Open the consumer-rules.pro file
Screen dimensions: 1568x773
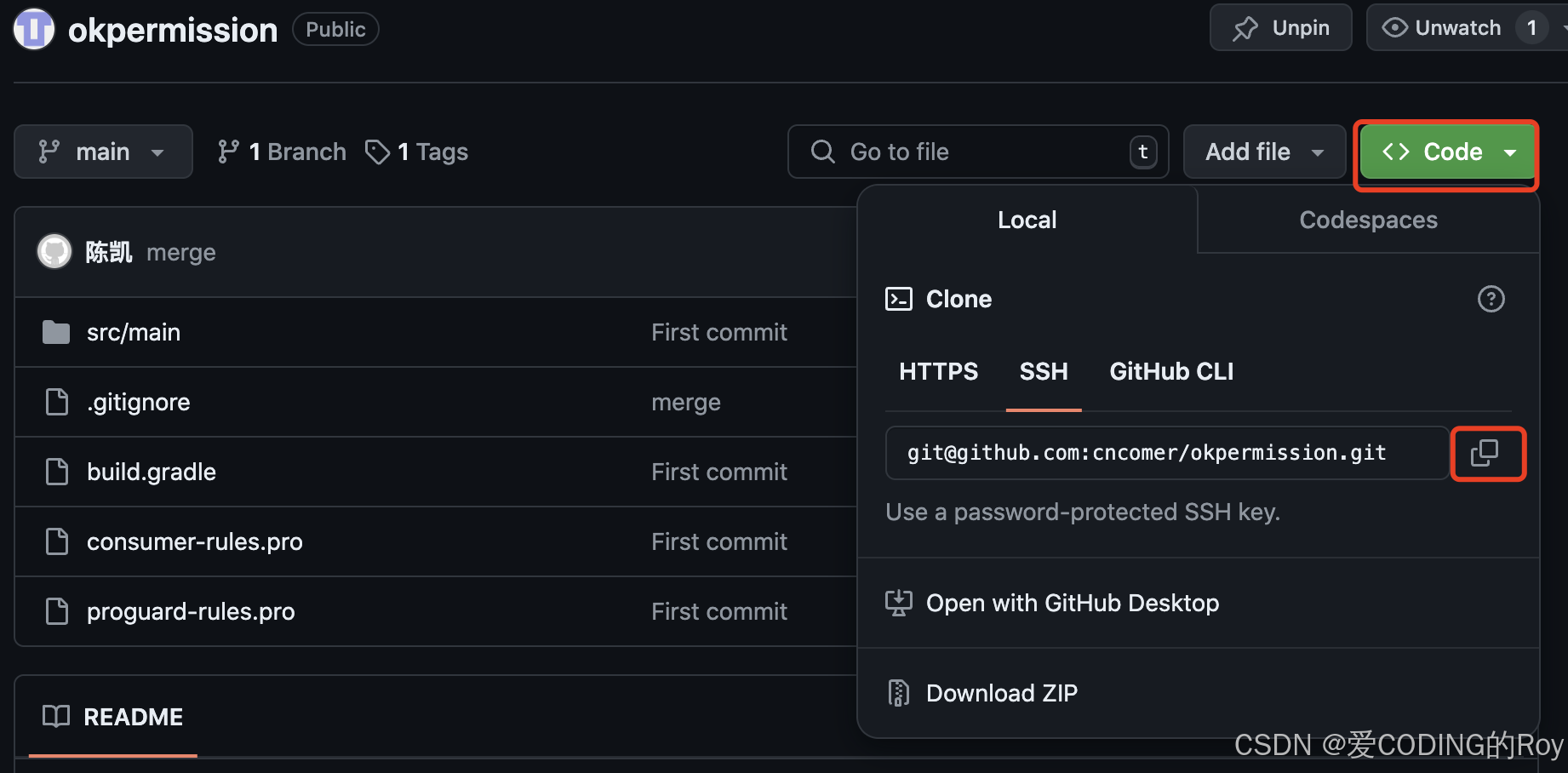pos(195,541)
